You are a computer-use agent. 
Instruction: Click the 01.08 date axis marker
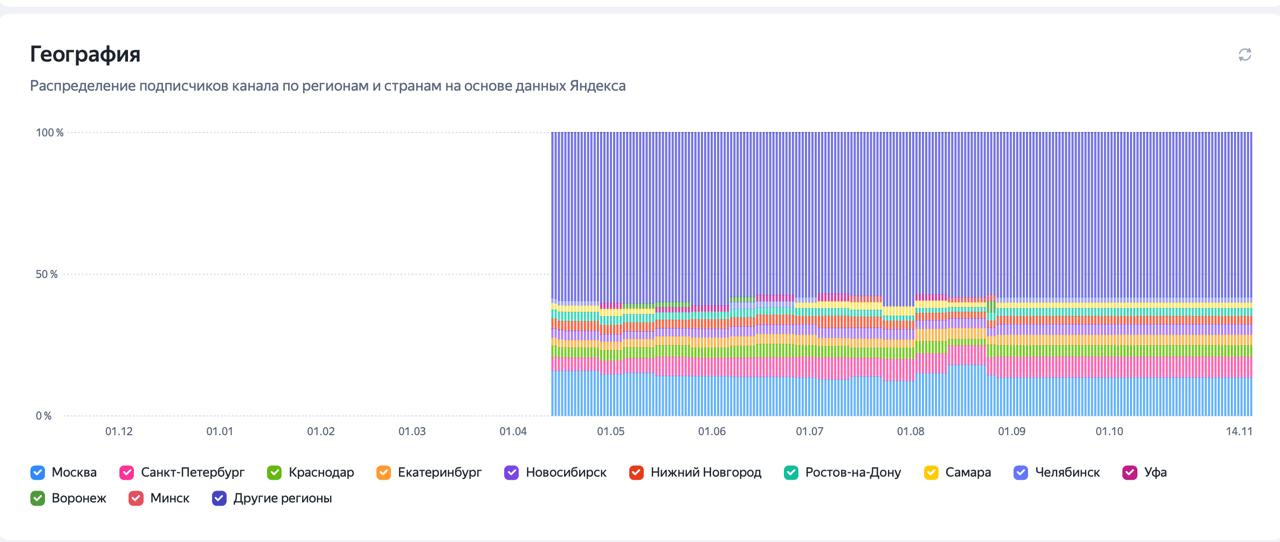coord(910,431)
